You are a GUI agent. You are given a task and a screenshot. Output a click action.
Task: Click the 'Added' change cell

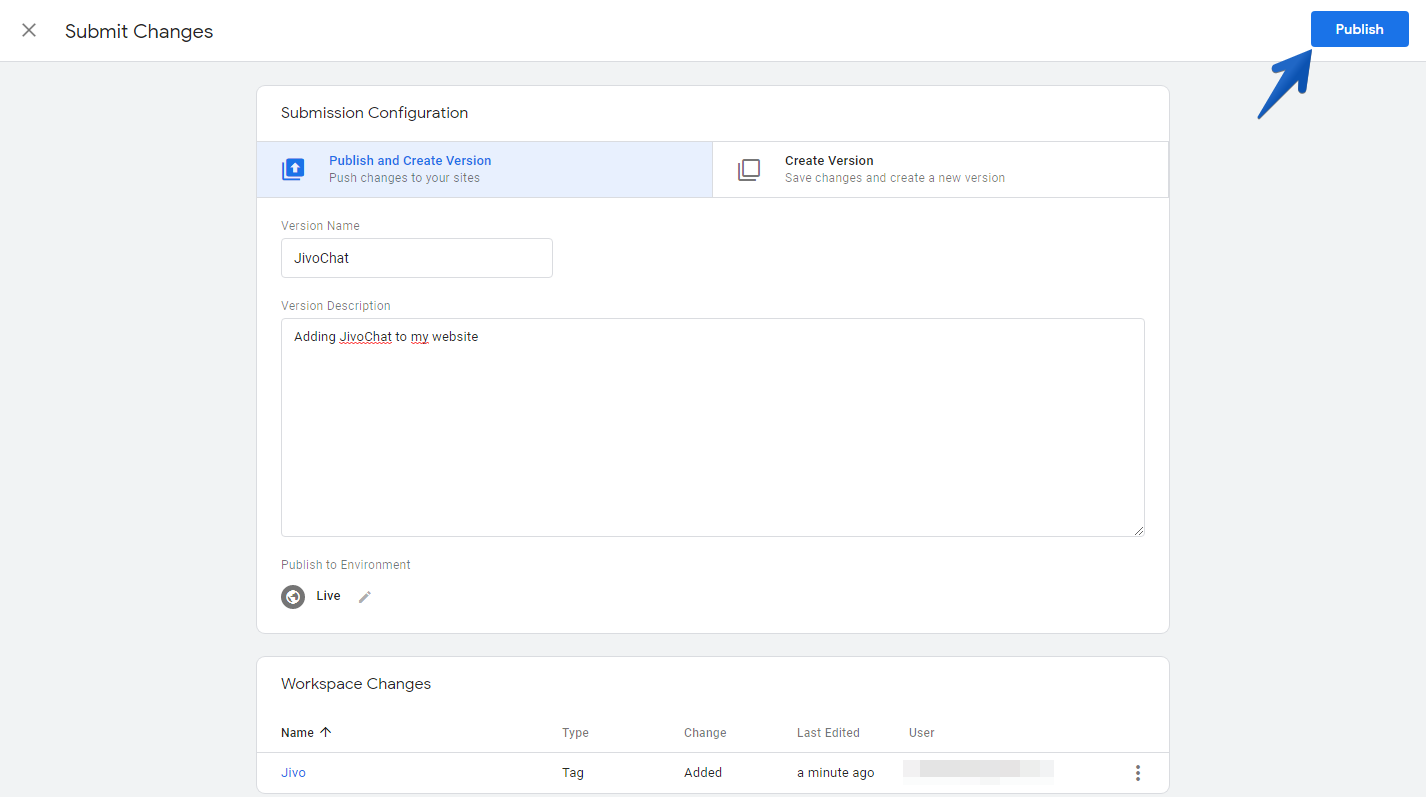[703, 773]
